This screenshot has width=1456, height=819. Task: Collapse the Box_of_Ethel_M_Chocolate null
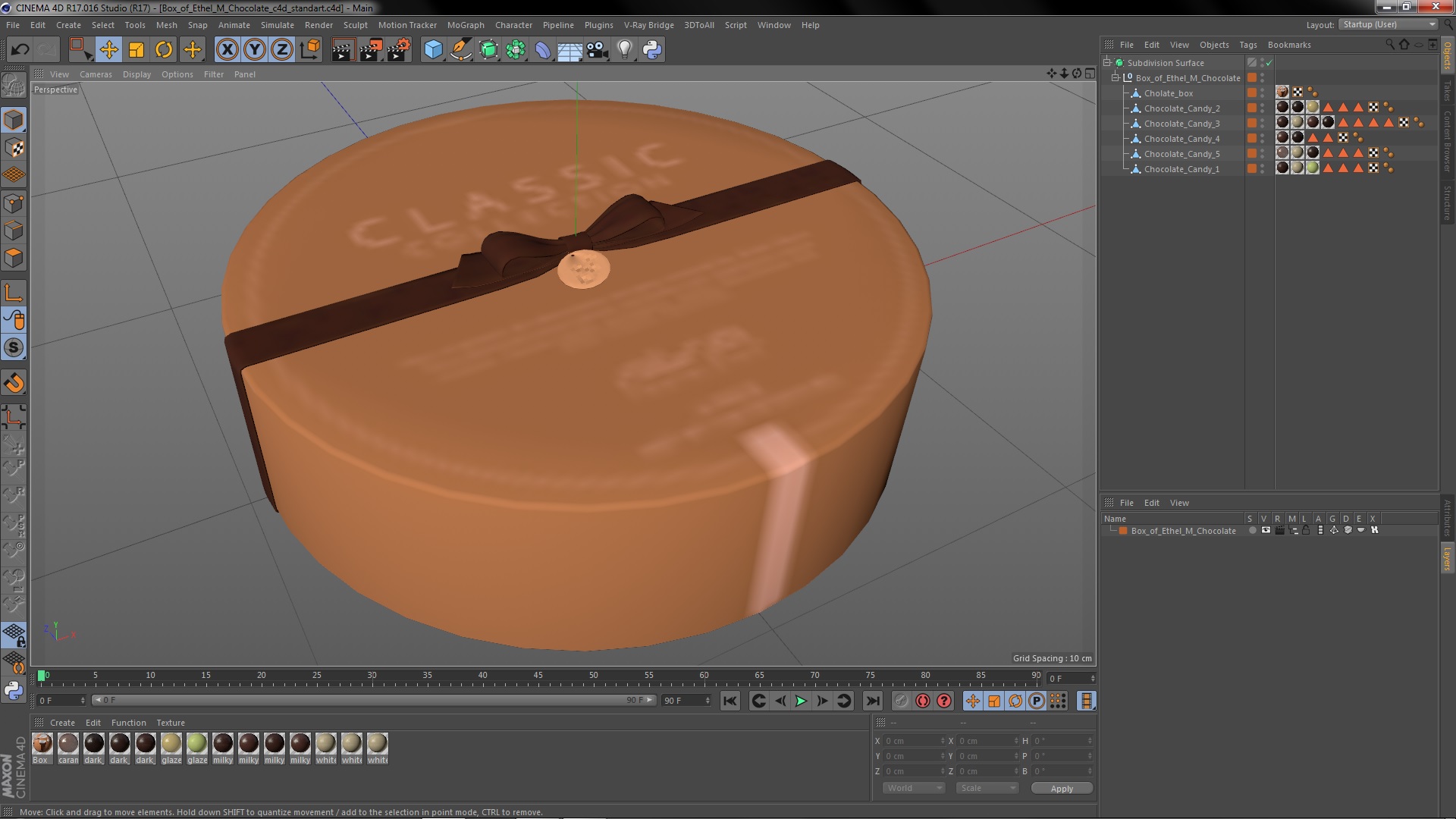[1116, 77]
